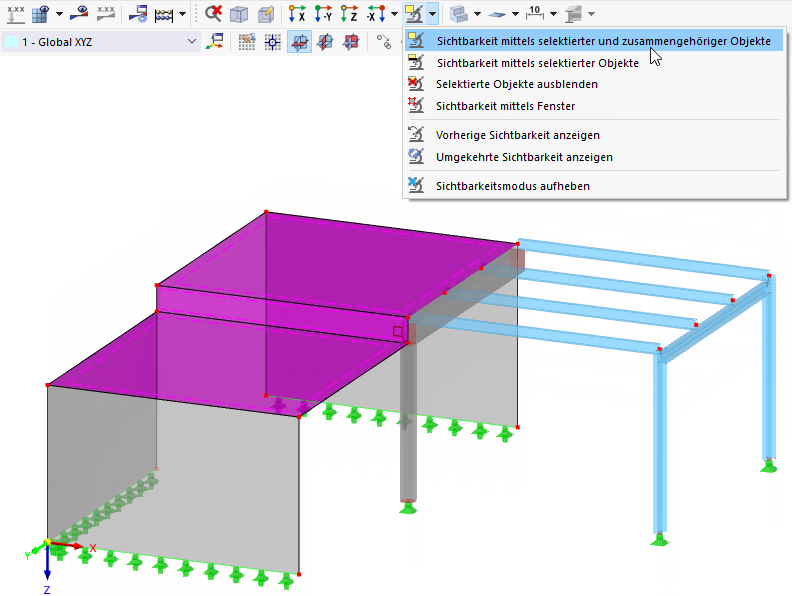The width and height of the screenshot is (792, 596).
Task: Toggle the third red work plane icon
Action: [351, 42]
